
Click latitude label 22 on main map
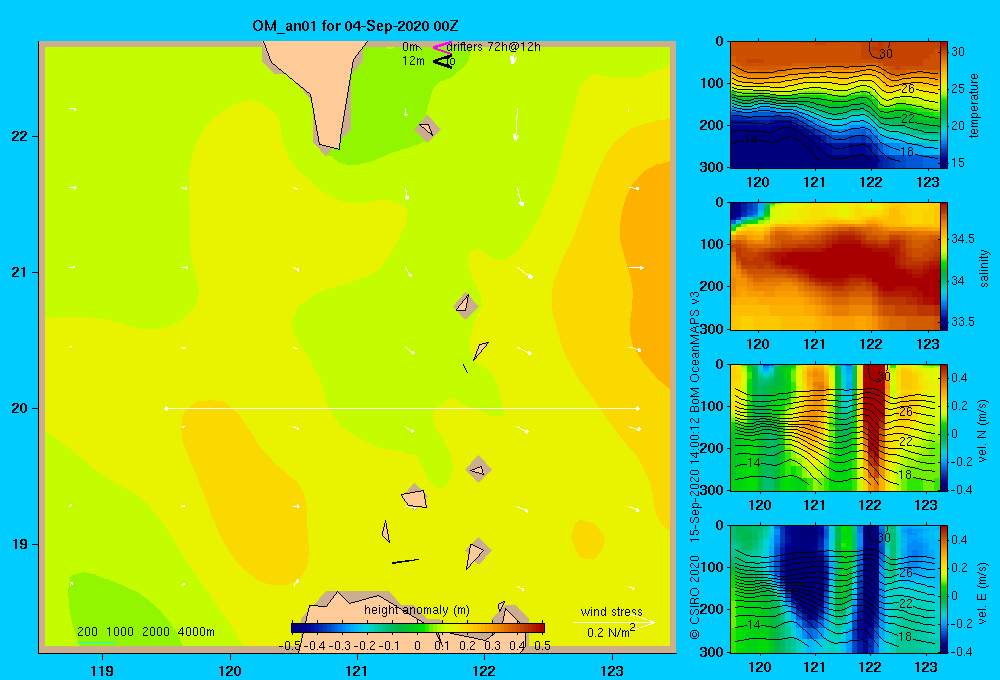click(20, 136)
